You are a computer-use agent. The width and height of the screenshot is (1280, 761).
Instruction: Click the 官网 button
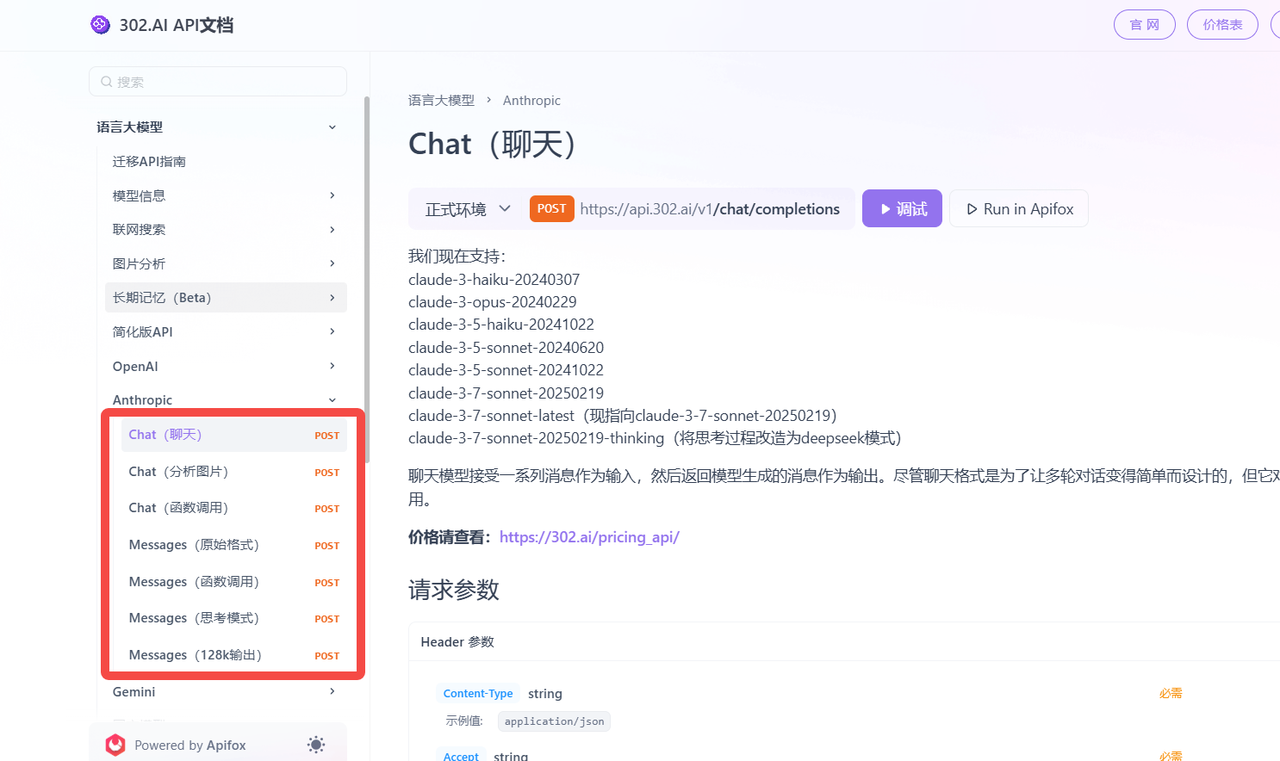tap(1144, 25)
